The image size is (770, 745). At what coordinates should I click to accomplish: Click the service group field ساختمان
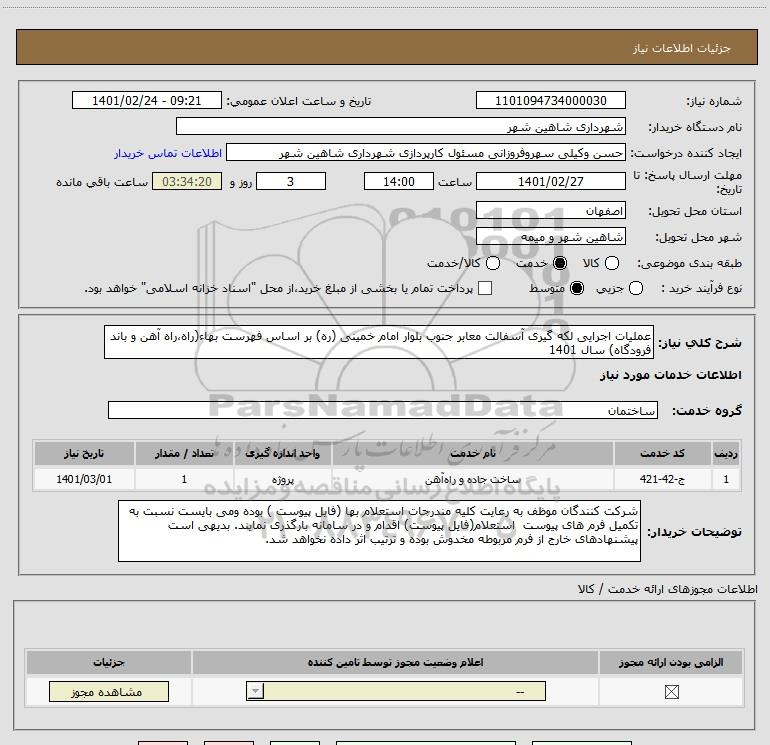(x=383, y=410)
